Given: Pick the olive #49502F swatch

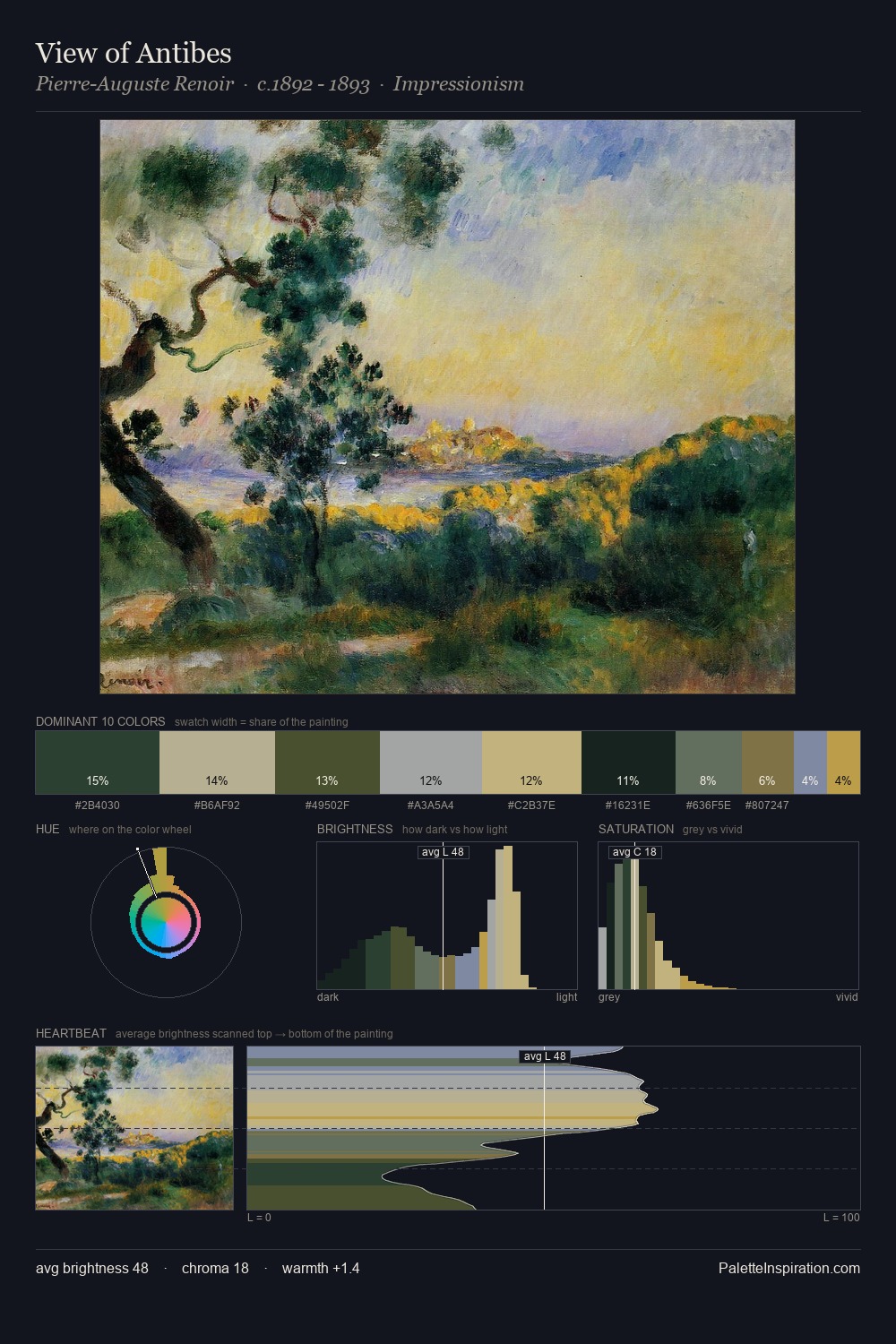Looking at the screenshot, I should coord(327,762).
